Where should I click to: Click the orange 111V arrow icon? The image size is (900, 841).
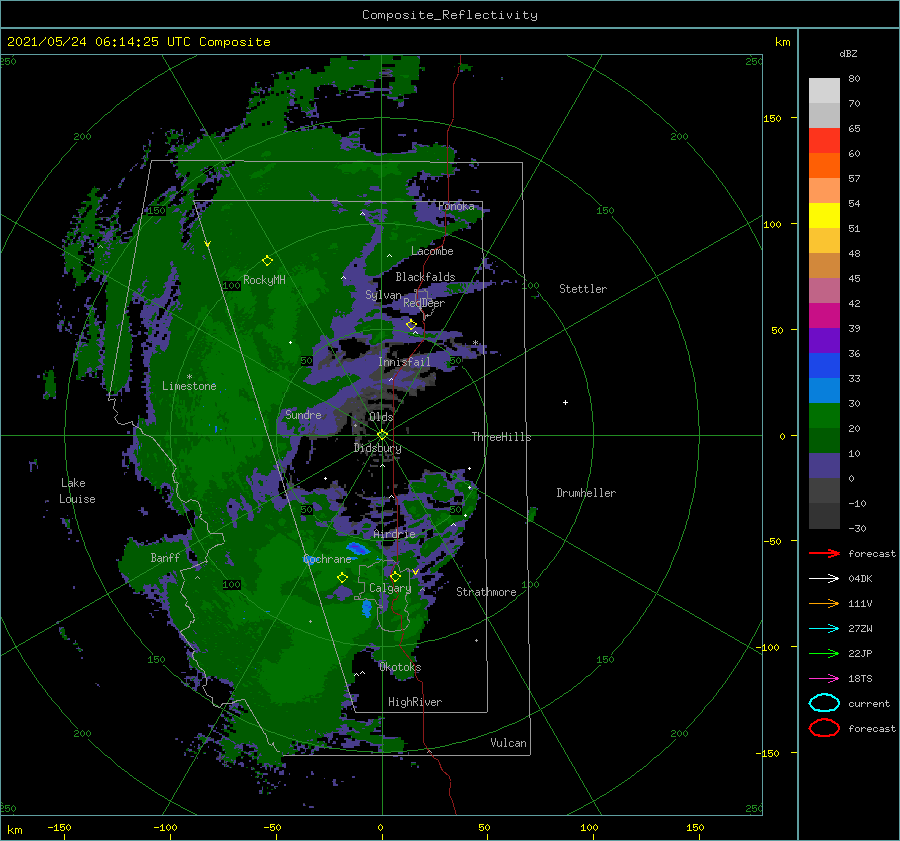pos(824,603)
